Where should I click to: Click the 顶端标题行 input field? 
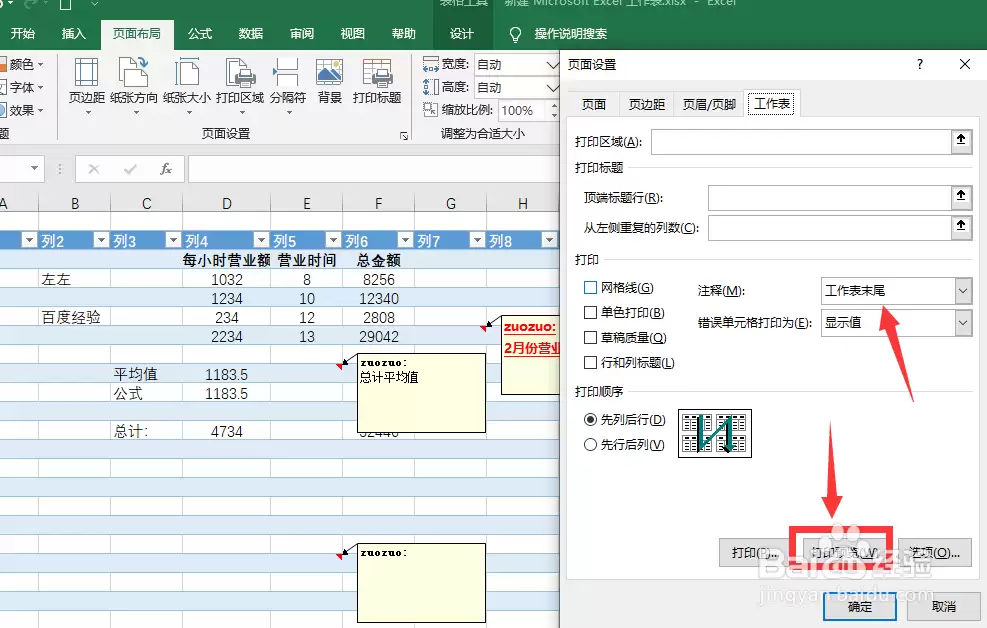829,198
